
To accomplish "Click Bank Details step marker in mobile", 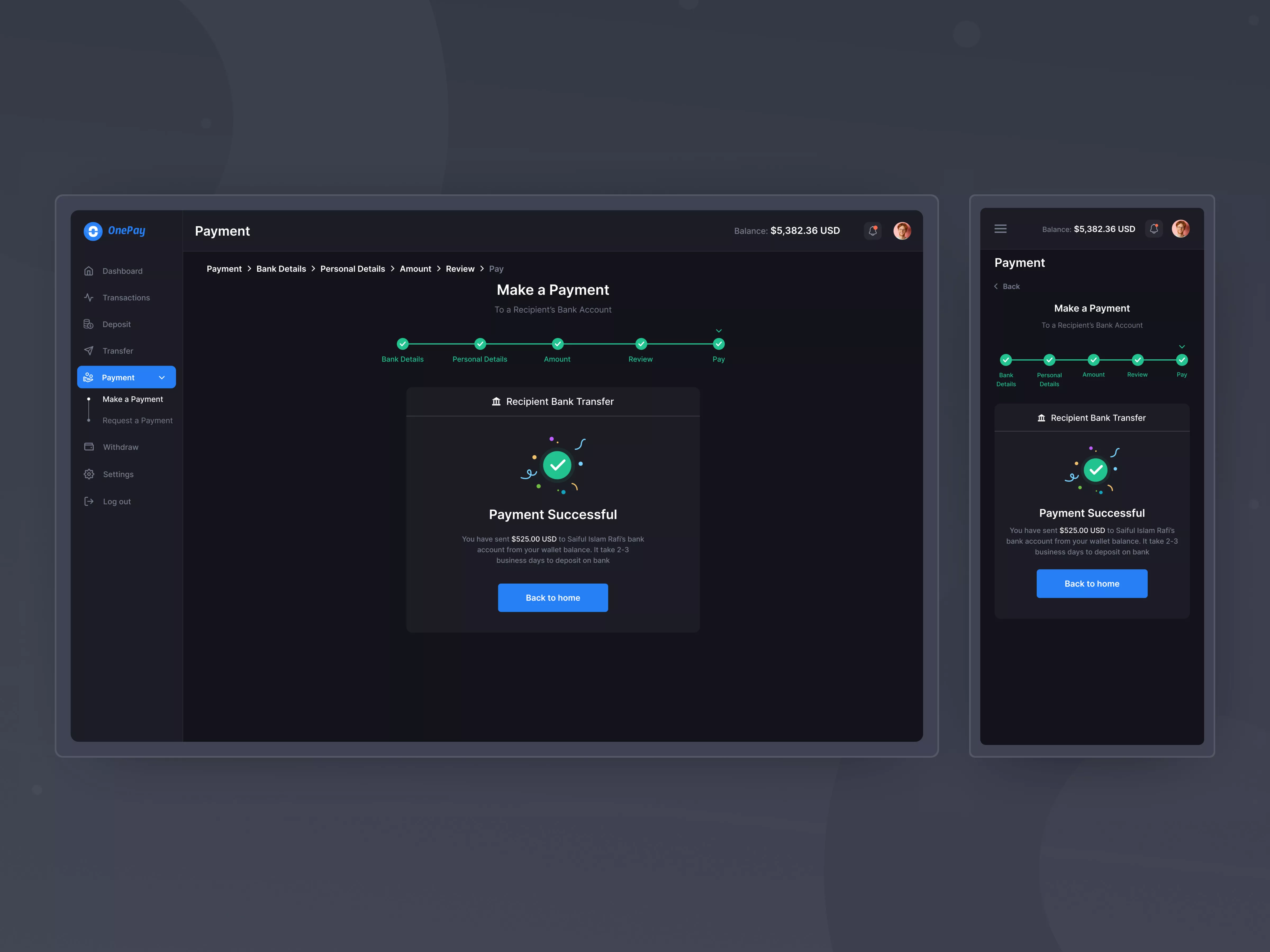I will [1006, 360].
